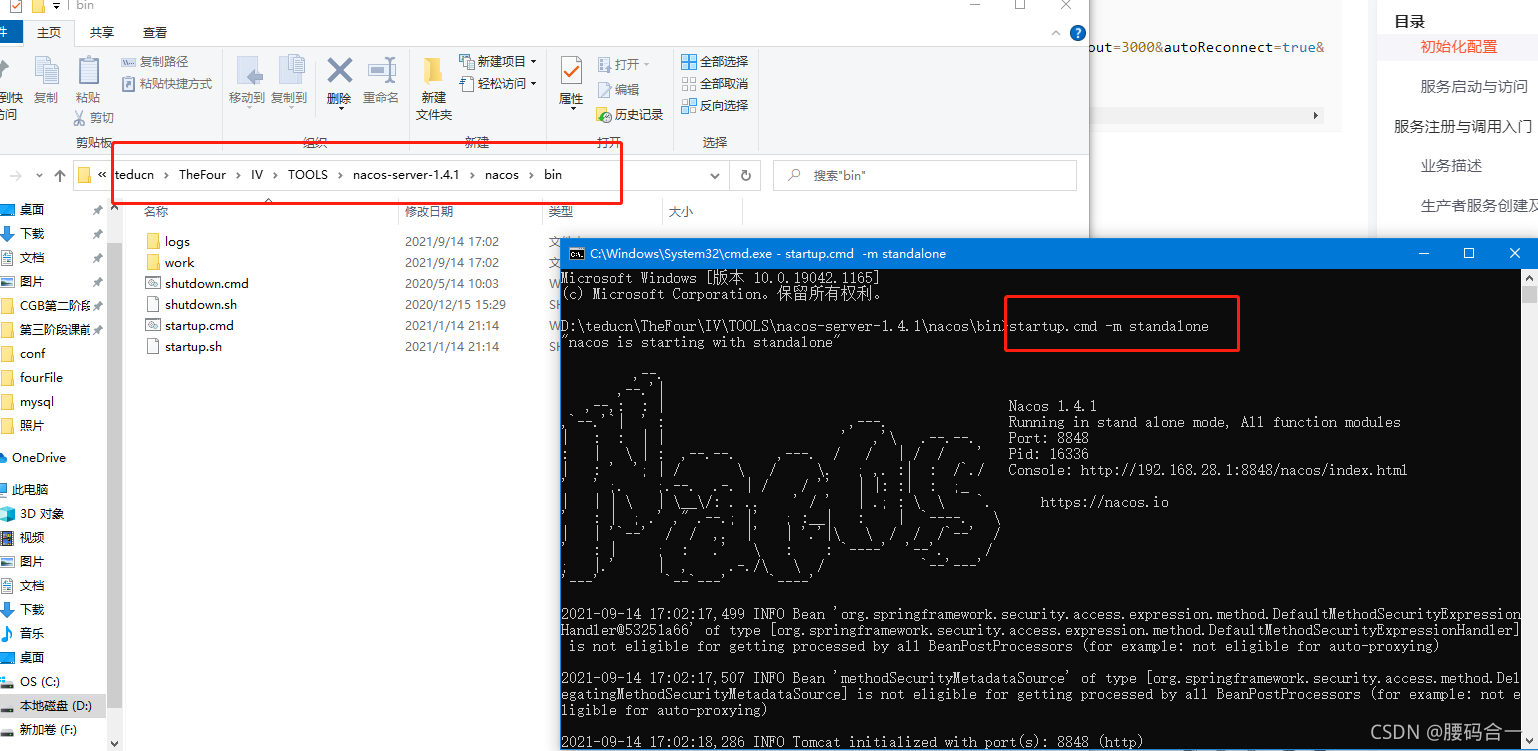Open 服务注册与调用入门 in page contents
This screenshot has height=751, width=1538.
[1463, 127]
